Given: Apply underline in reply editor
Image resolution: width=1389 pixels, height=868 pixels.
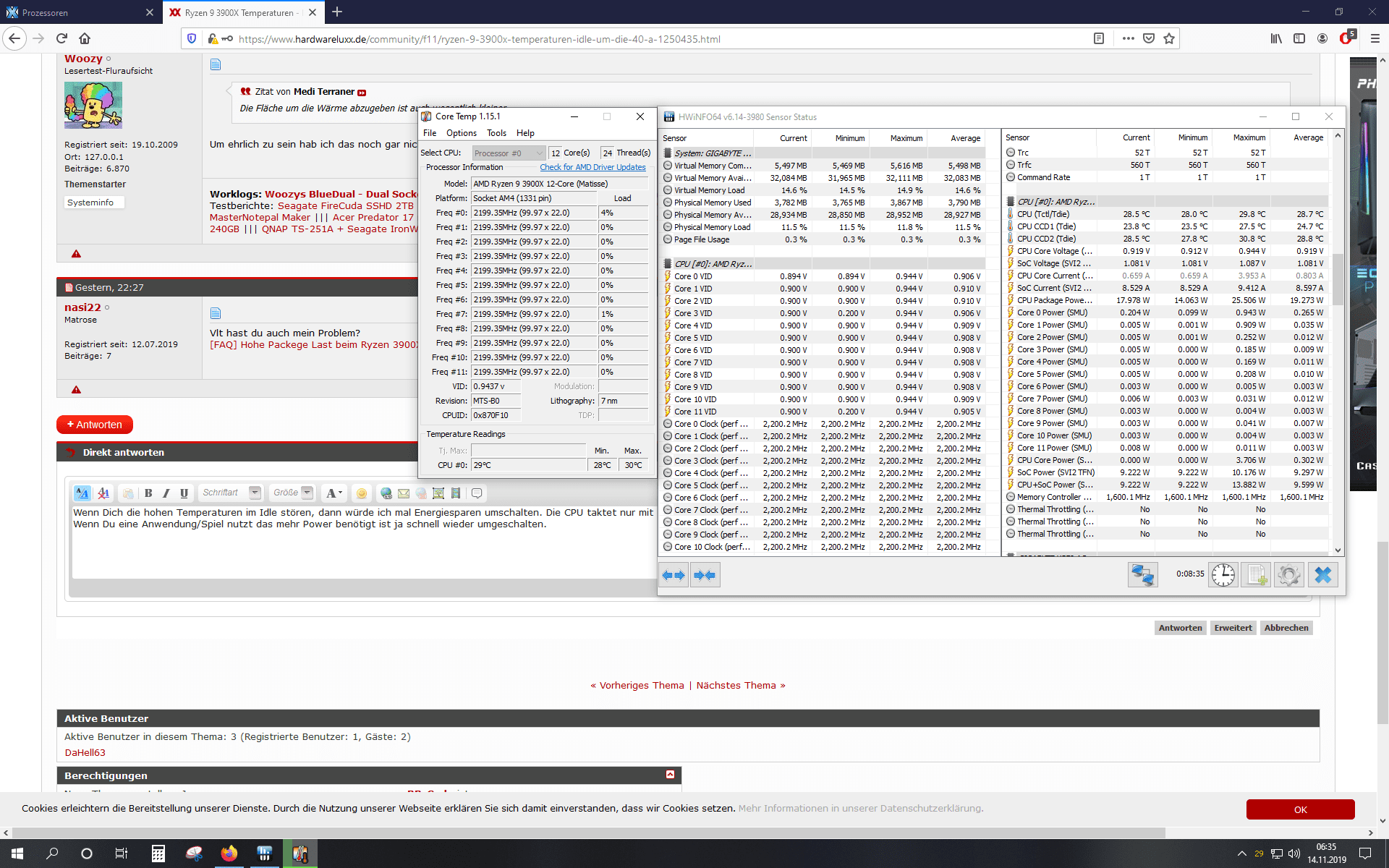Looking at the screenshot, I should pos(184,493).
